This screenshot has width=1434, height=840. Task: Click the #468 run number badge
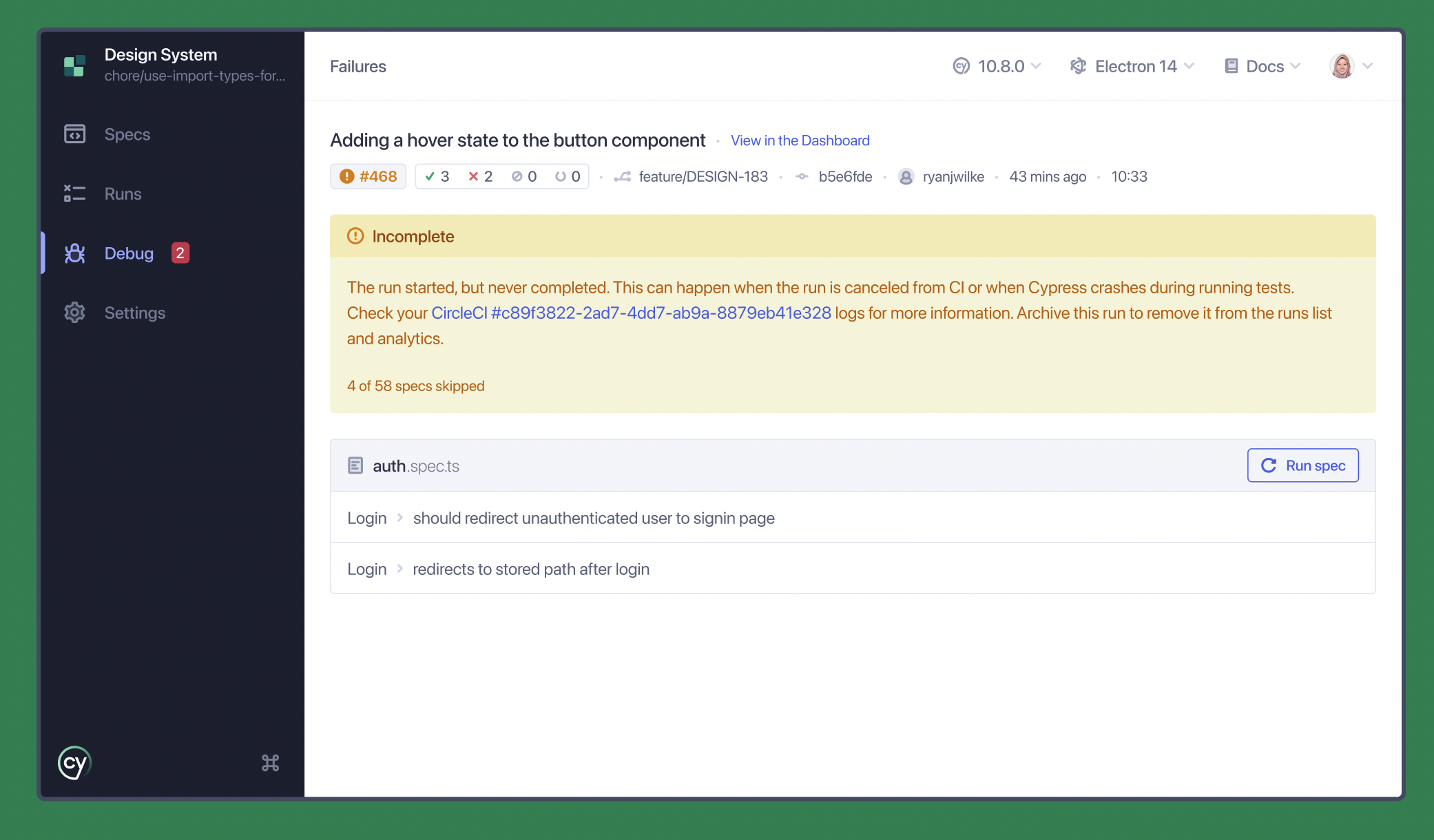tap(368, 176)
